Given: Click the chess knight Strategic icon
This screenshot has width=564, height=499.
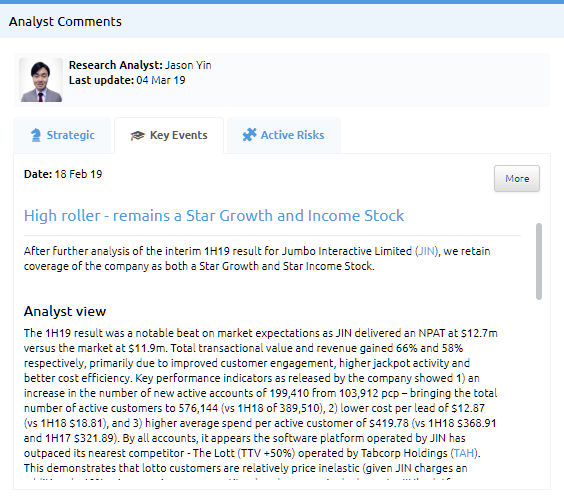Looking at the screenshot, I should click(36, 135).
